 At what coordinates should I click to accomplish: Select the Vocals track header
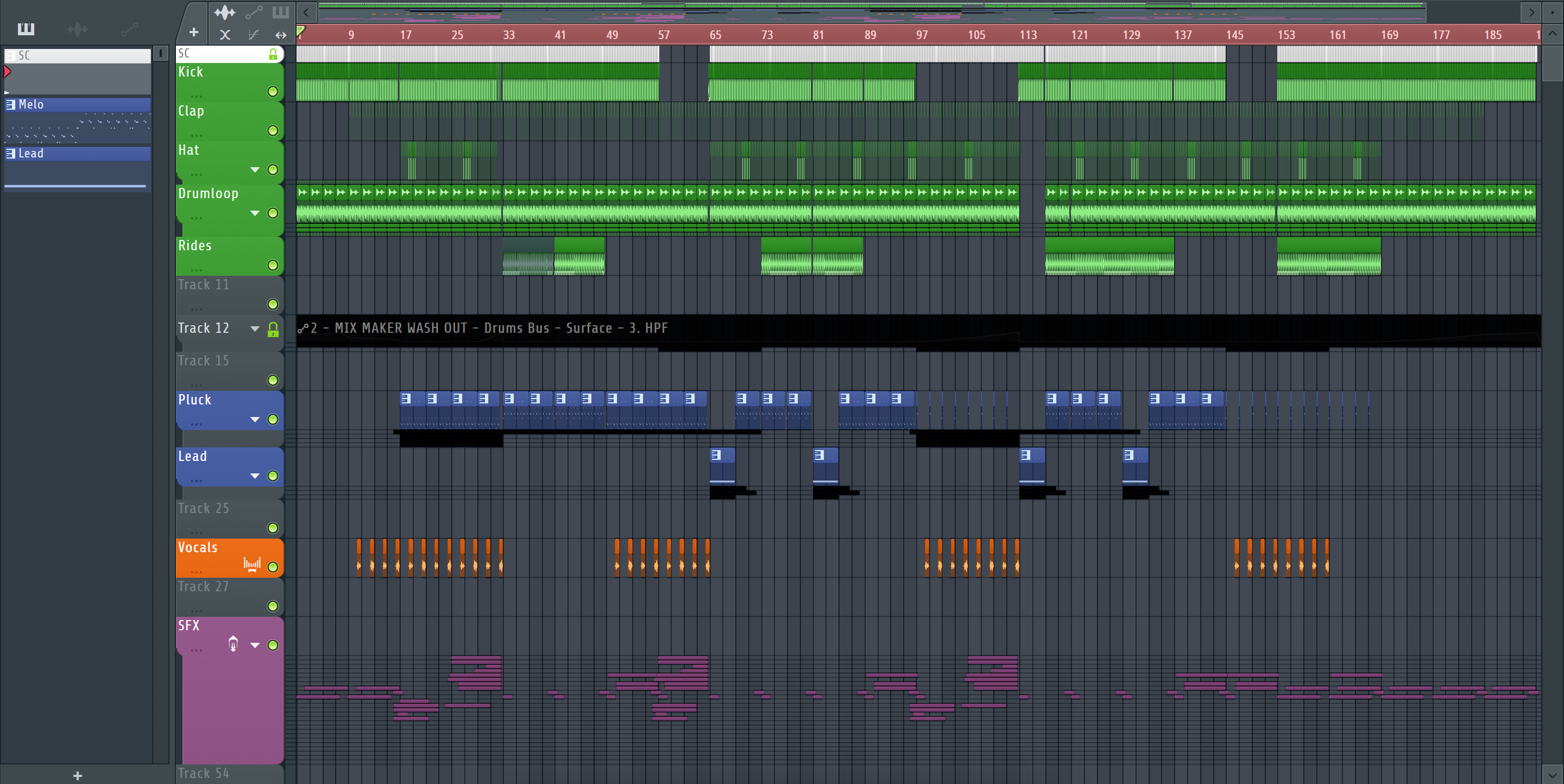[x=230, y=558]
